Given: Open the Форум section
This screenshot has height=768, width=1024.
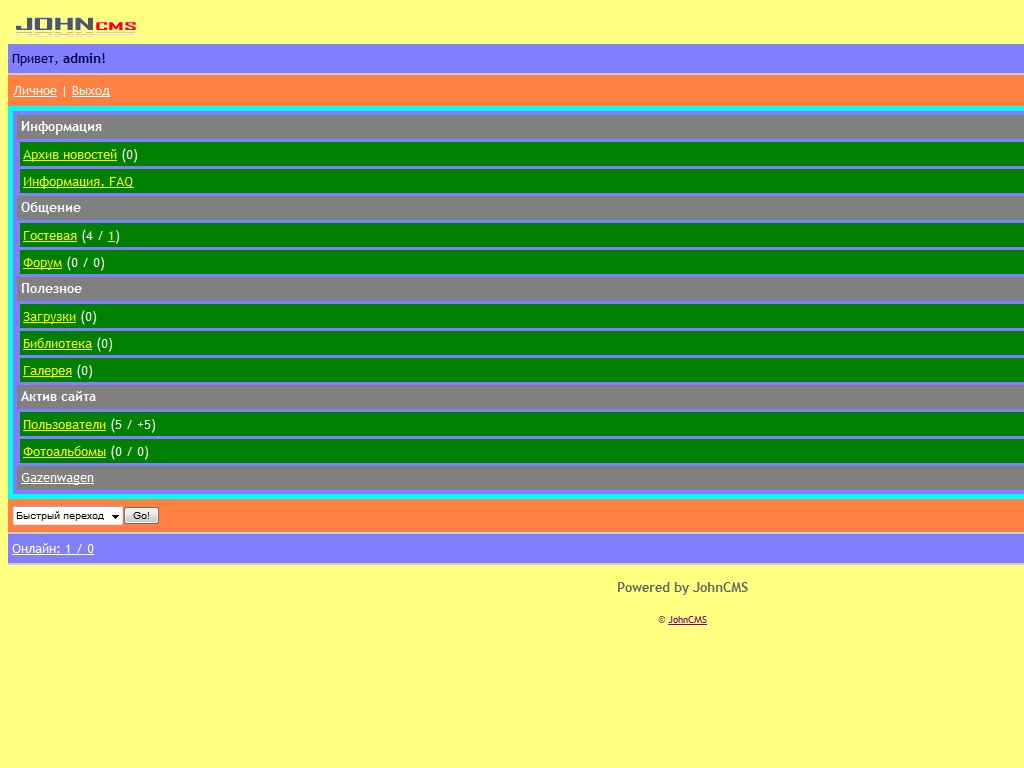Looking at the screenshot, I should tap(42, 263).
